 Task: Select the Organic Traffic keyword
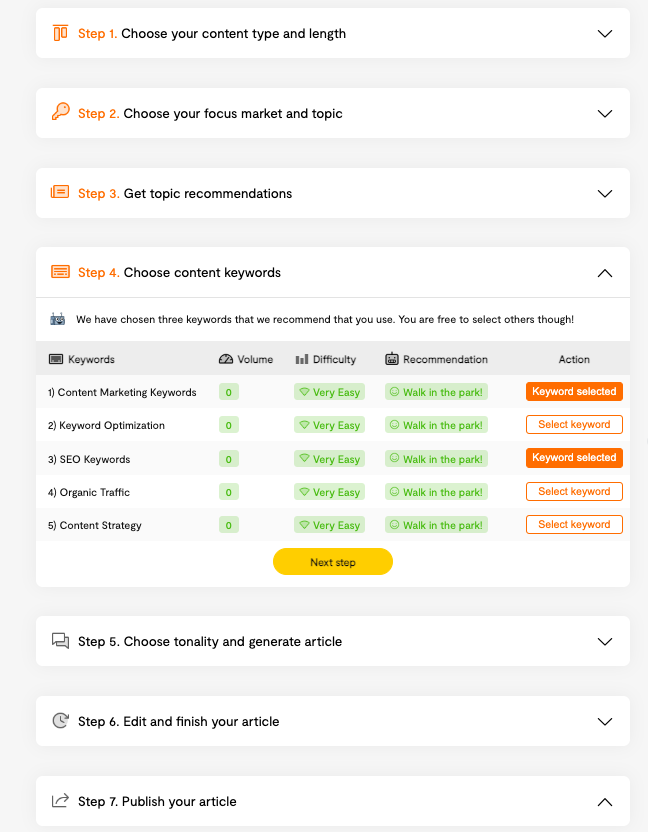(574, 491)
